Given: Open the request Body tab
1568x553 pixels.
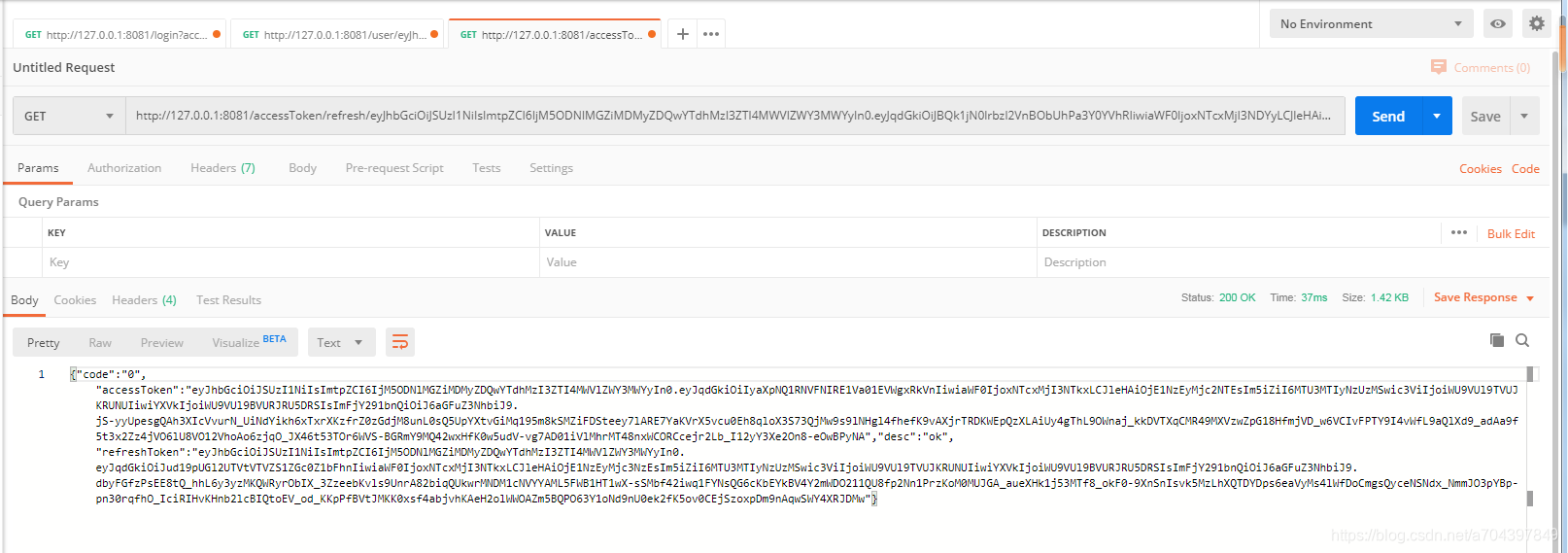Looking at the screenshot, I should pyautogui.click(x=302, y=168).
